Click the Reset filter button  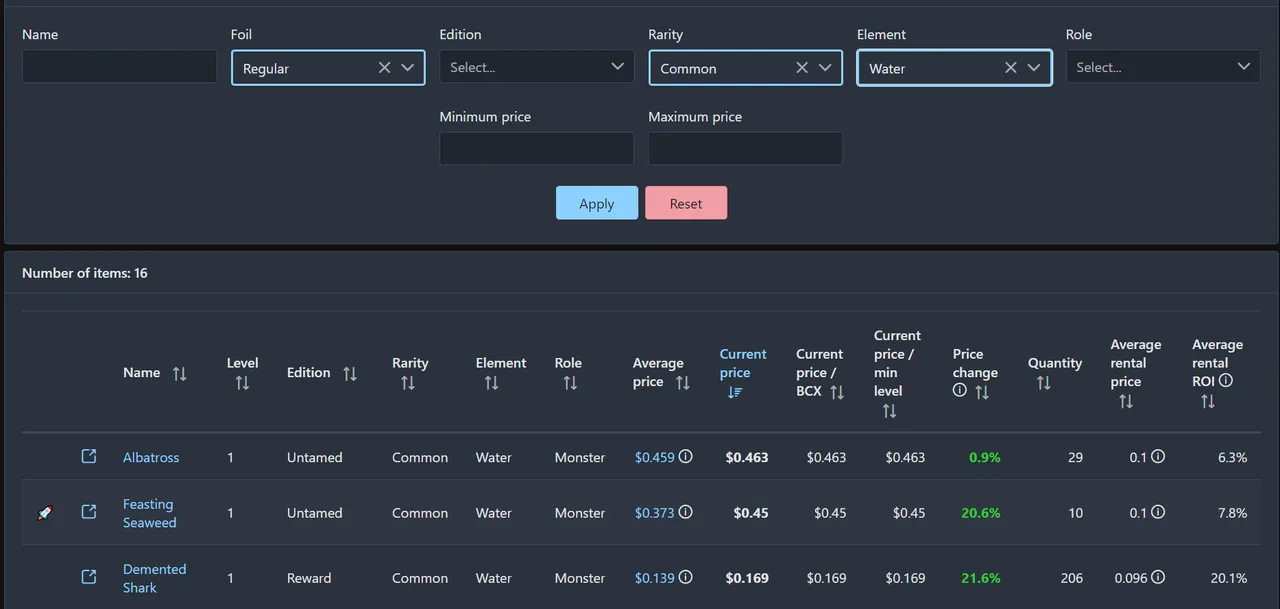[686, 203]
